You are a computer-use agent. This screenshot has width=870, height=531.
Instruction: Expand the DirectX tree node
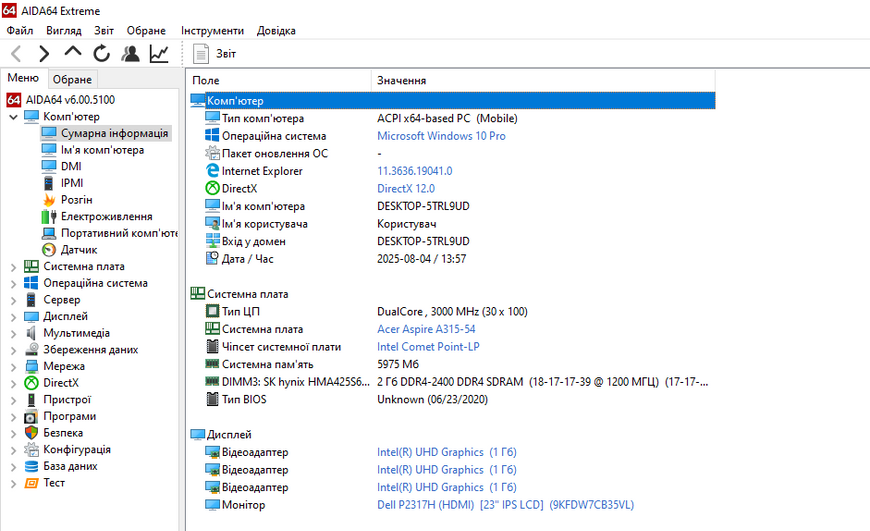14,383
